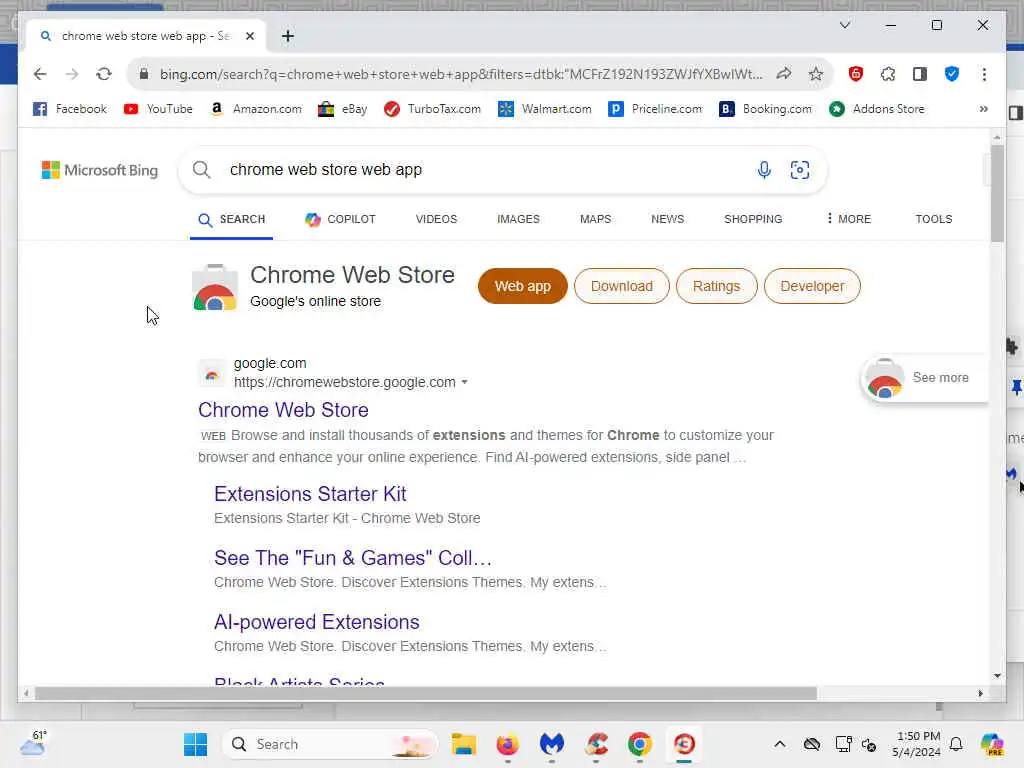Viewport: 1024px width, 768px height.
Task: Select the Ratings filter pill
Action: (x=716, y=286)
